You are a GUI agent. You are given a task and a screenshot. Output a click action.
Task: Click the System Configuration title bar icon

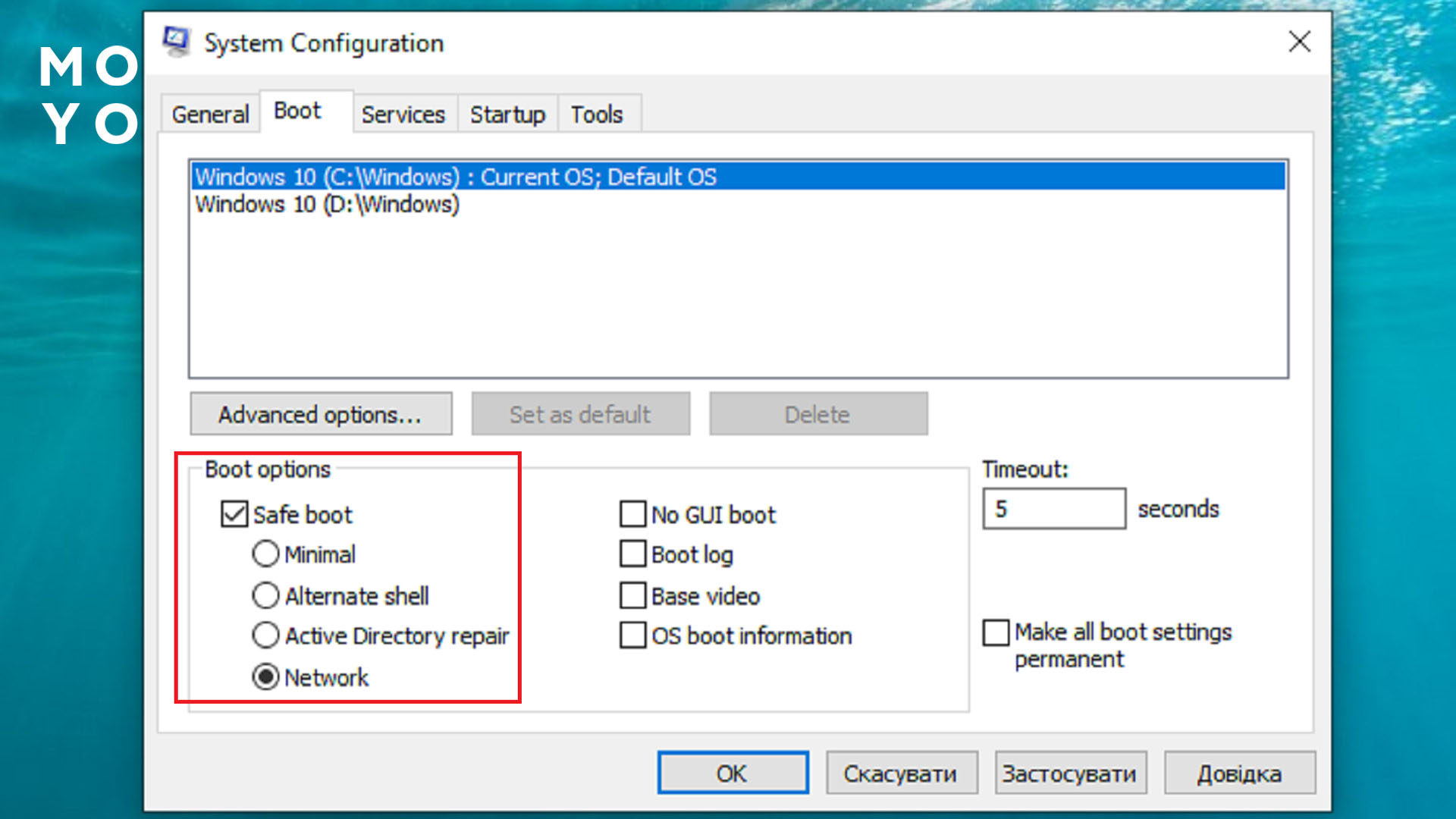coord(176,42)
